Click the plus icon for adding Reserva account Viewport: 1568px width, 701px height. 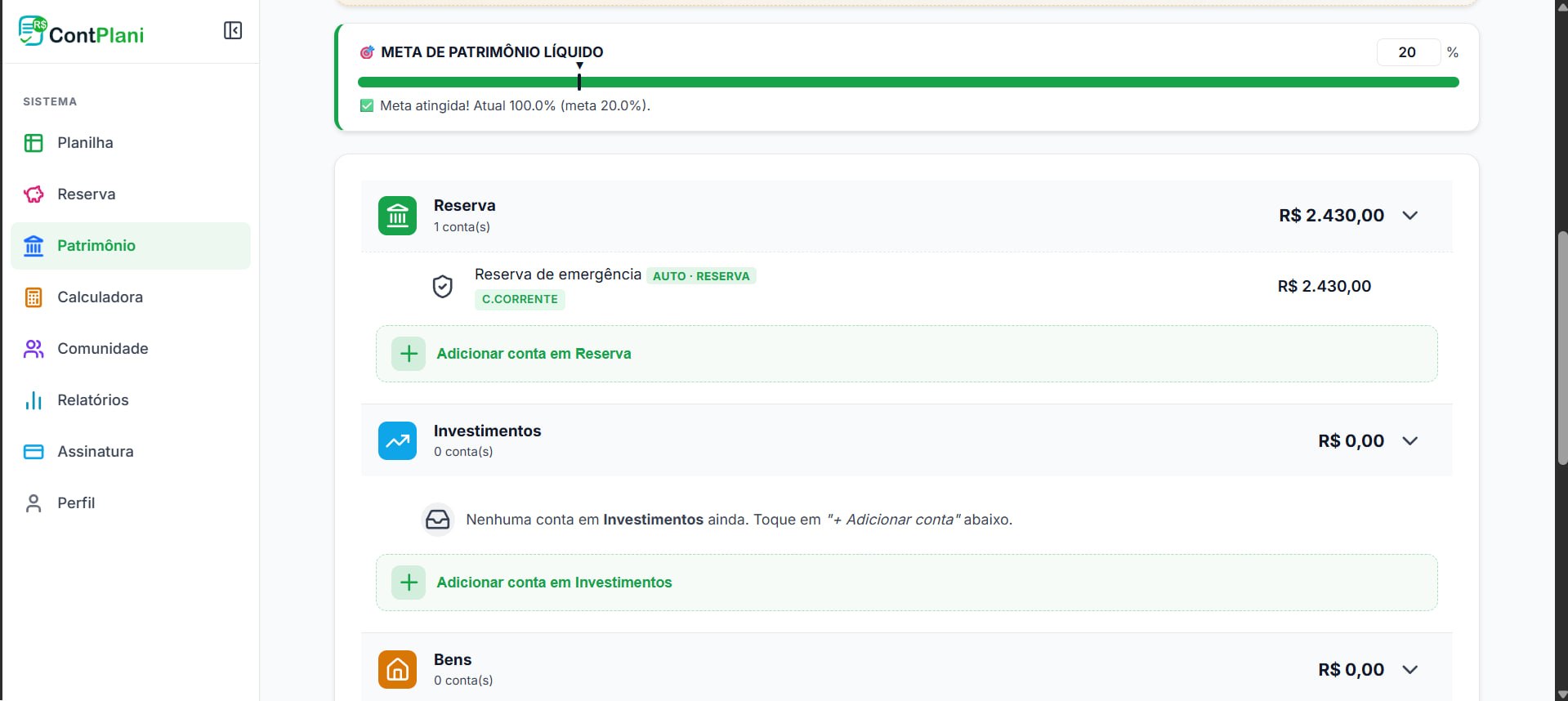(409, 354)
